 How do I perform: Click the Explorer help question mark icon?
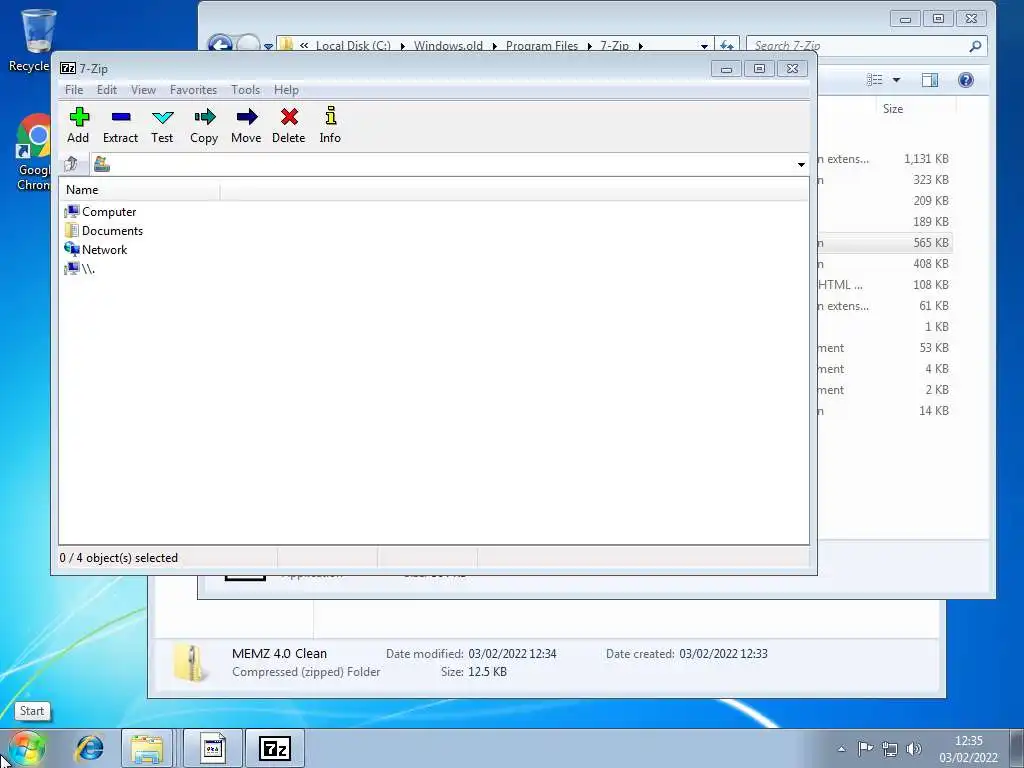click(966, 80)
